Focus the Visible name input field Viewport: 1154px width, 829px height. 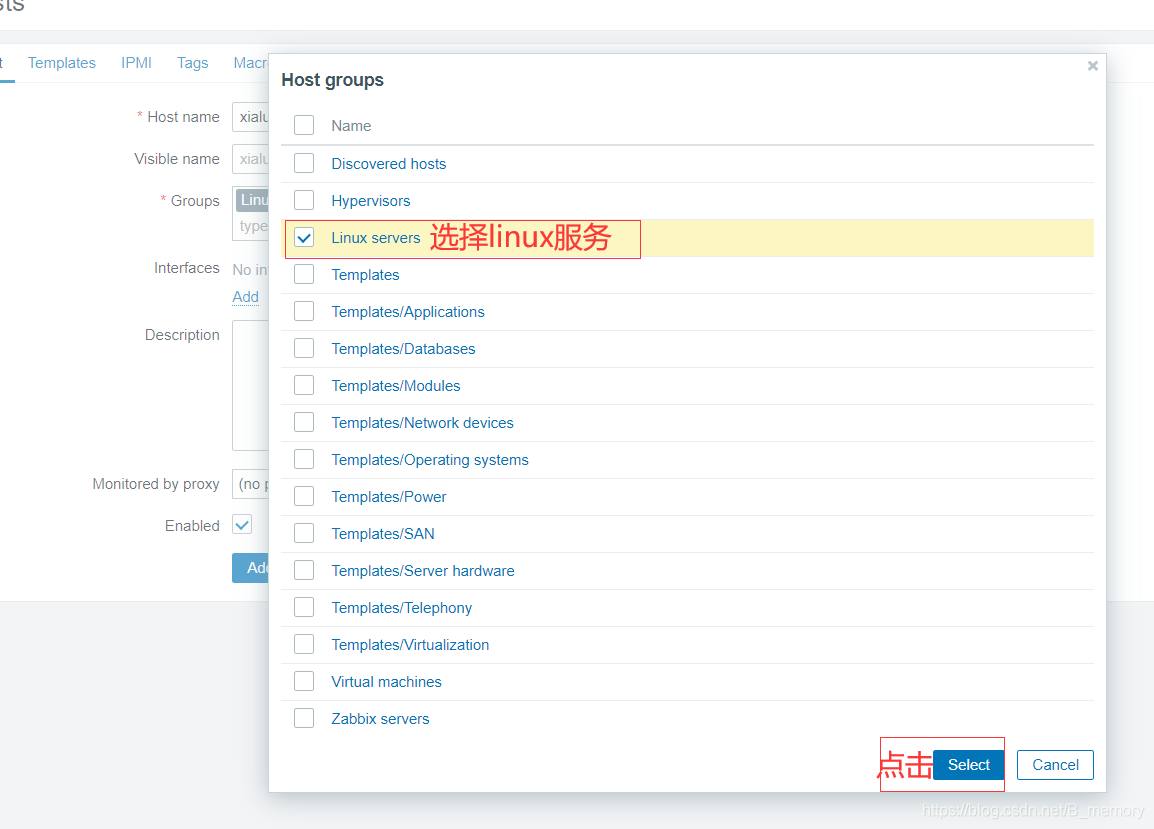click(250, 159)
